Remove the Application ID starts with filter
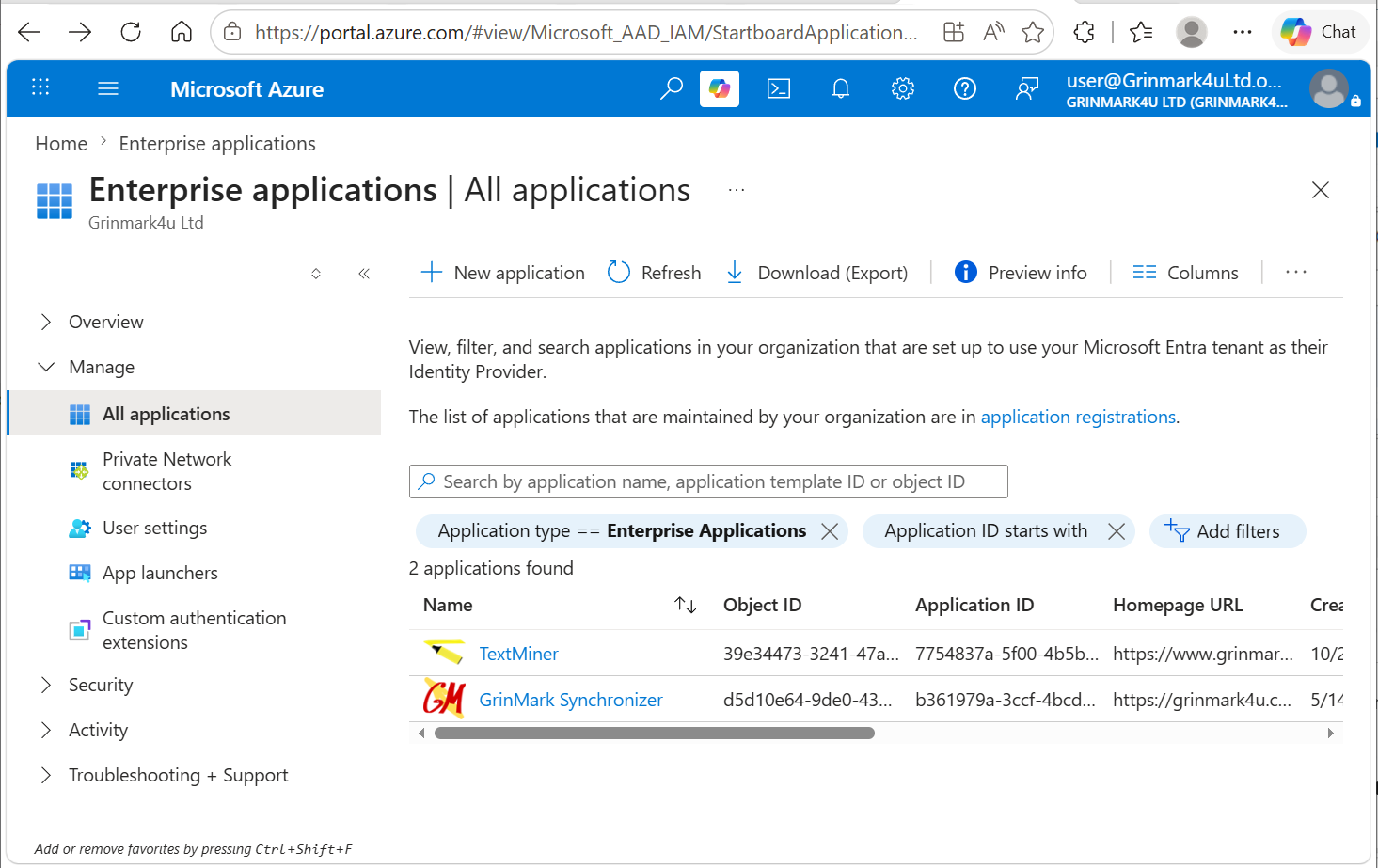The width and height of the screenshot is (1378, 868). 1117,531
